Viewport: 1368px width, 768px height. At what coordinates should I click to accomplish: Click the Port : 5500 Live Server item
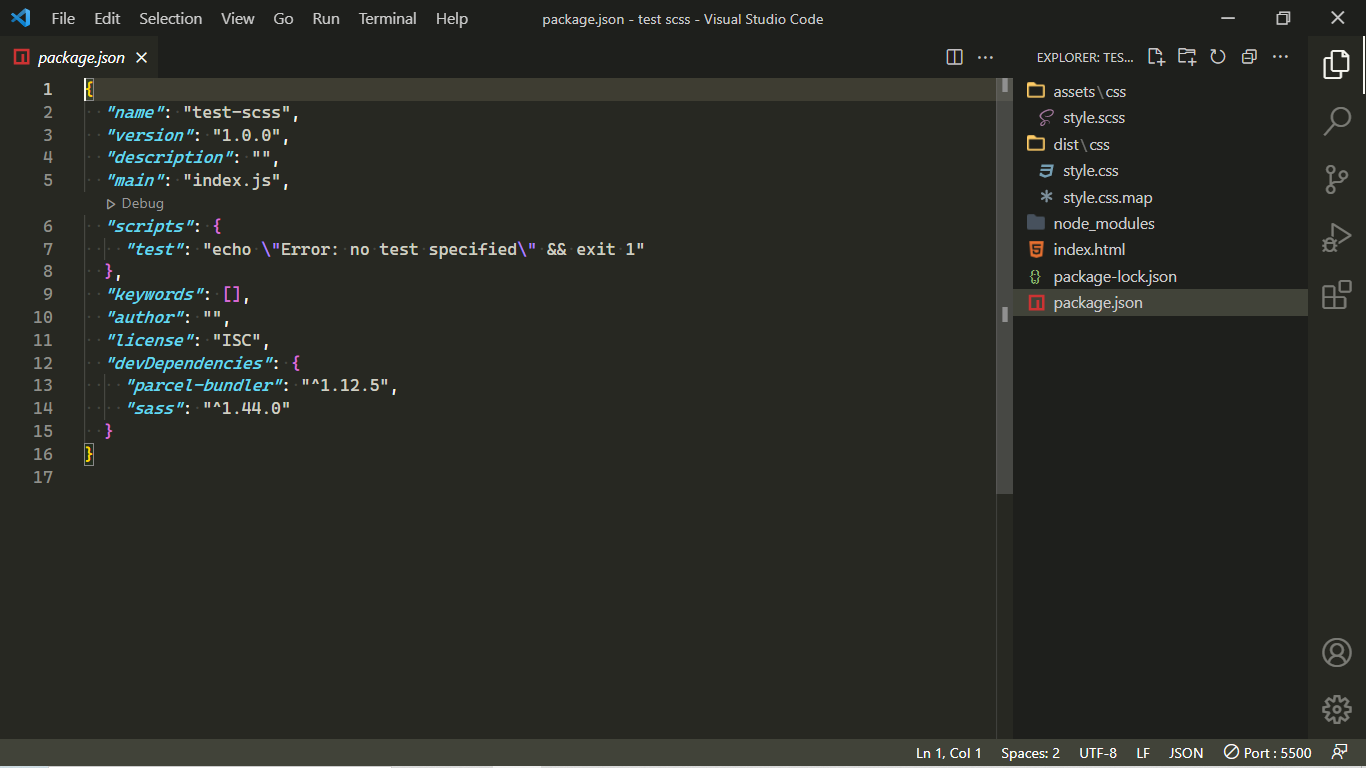pyautogui.click(x=1268, y=753)
